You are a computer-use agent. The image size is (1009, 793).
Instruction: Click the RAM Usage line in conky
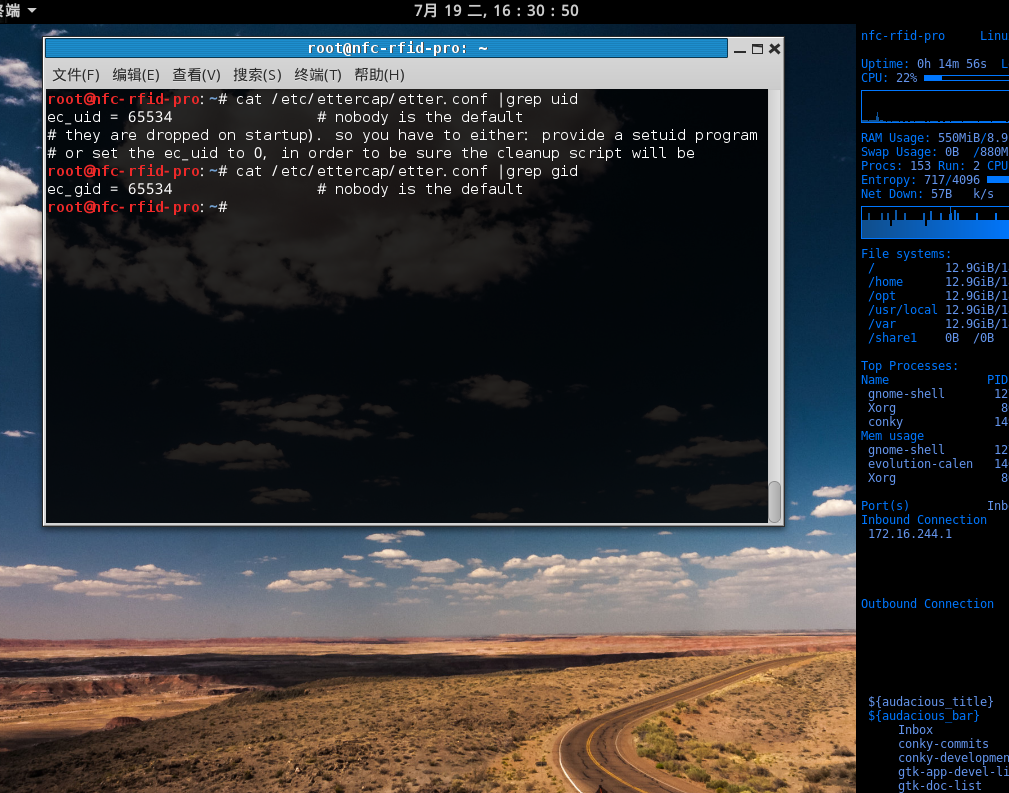click(x=934, y=138)
